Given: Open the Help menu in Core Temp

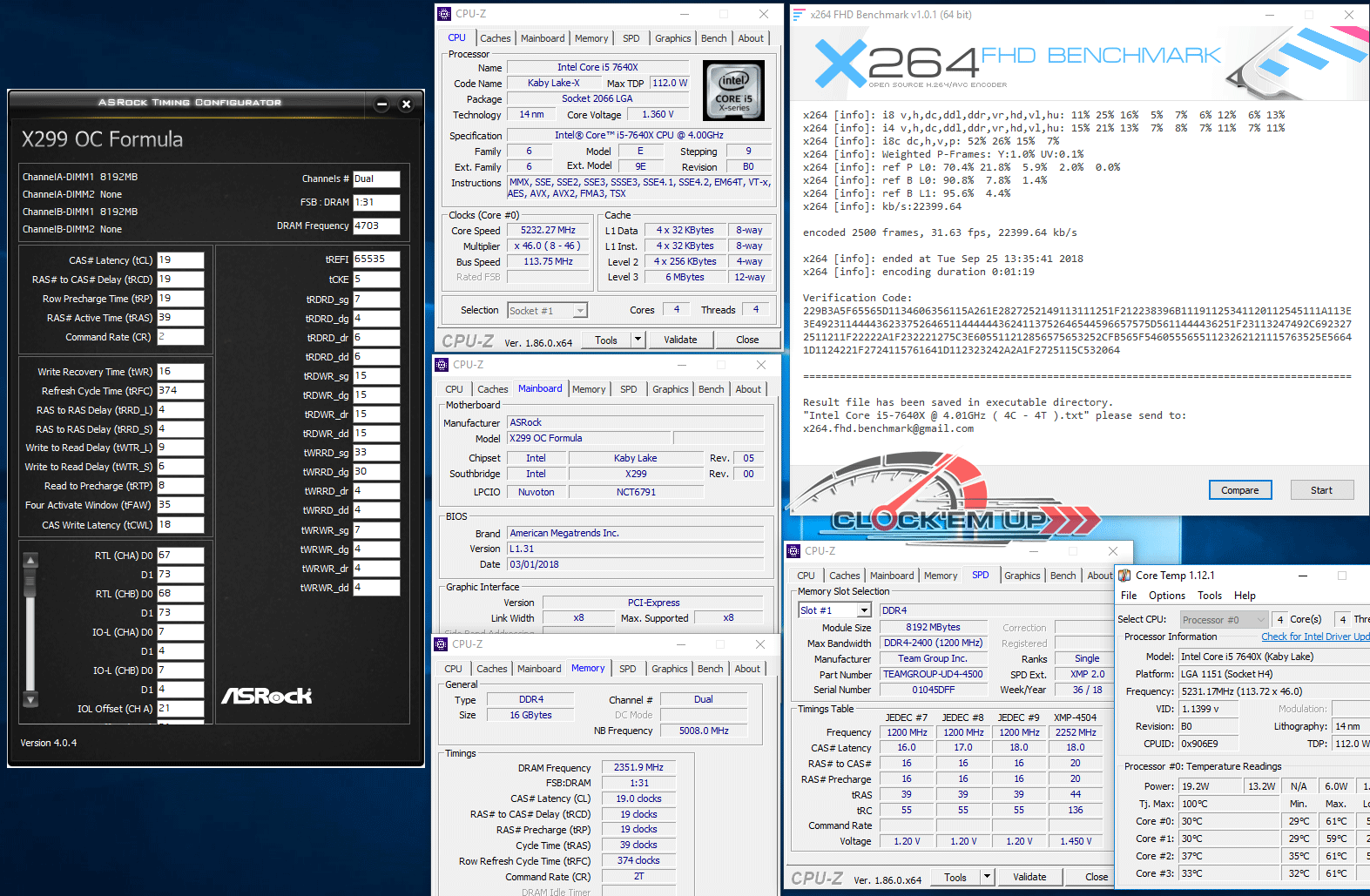Looking at the screenshot, I should tap(1245, 596).
